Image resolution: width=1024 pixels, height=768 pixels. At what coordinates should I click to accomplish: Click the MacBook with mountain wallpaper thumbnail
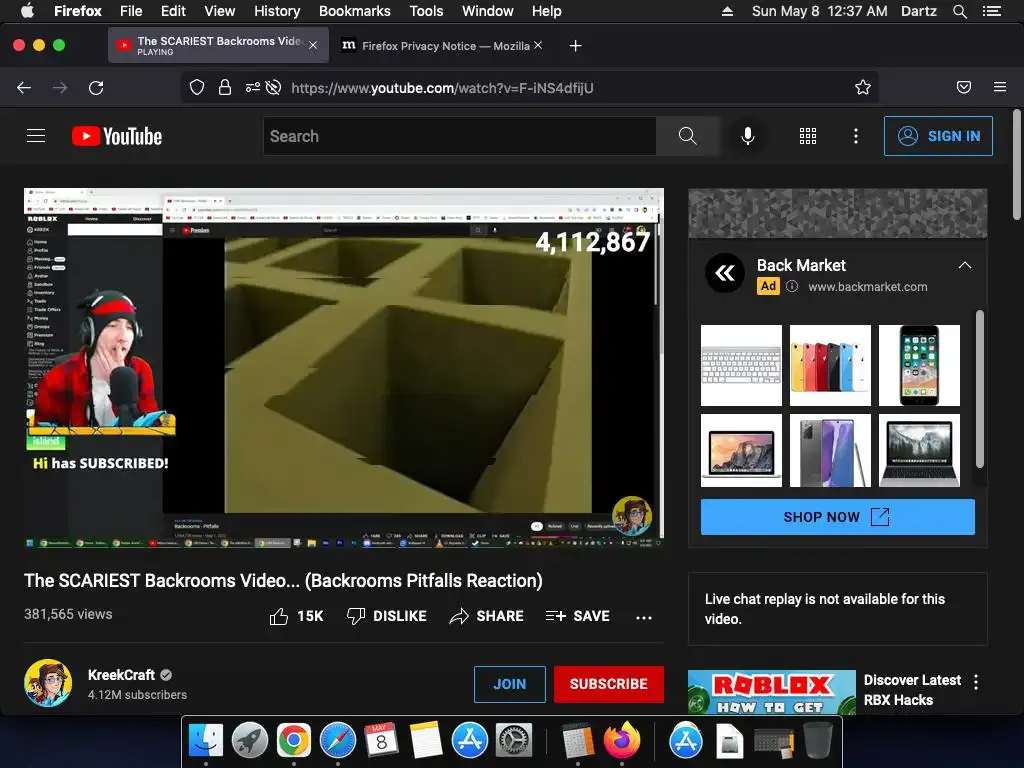(741, 451)
